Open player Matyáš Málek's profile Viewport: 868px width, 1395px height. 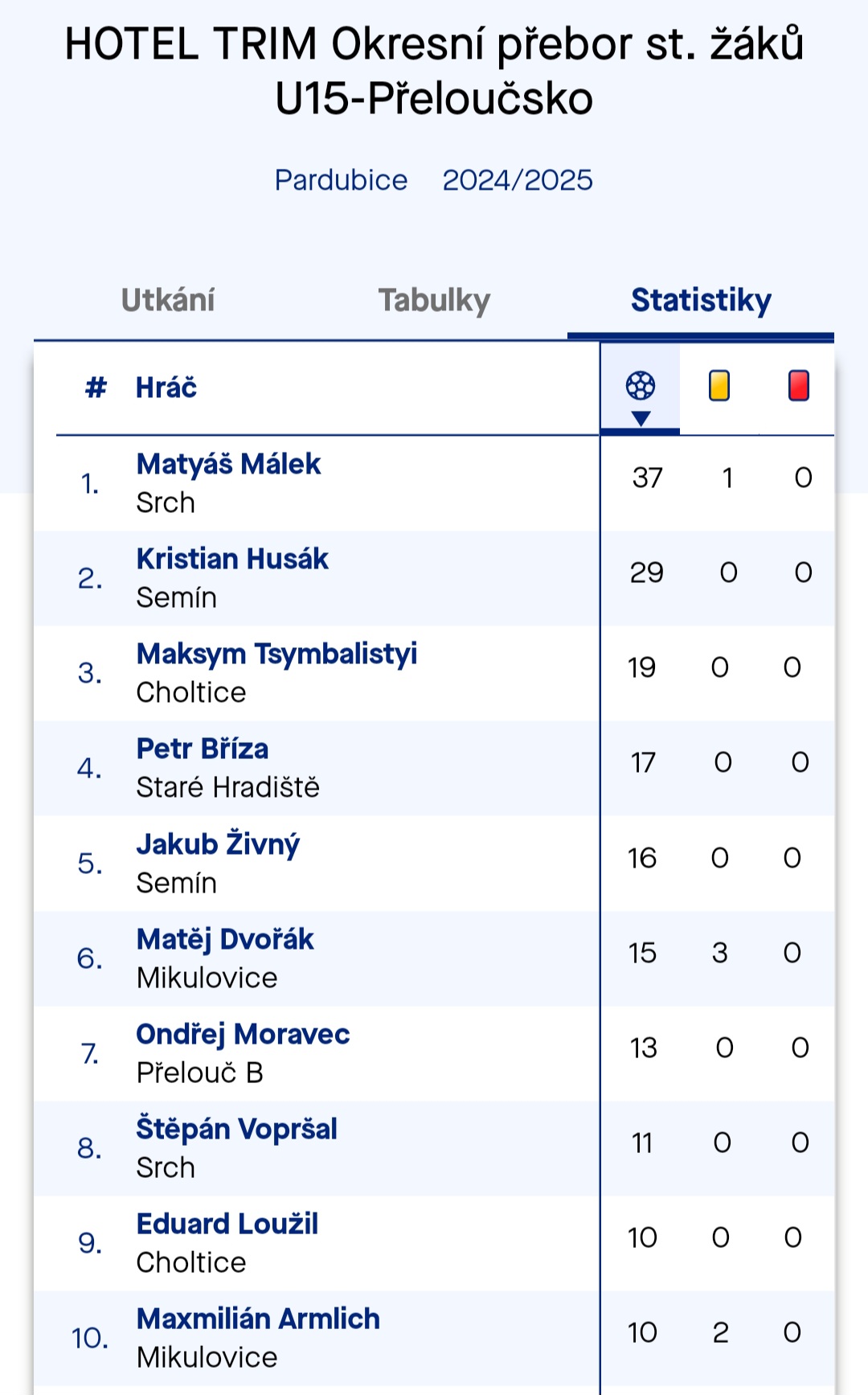(228, 464)
